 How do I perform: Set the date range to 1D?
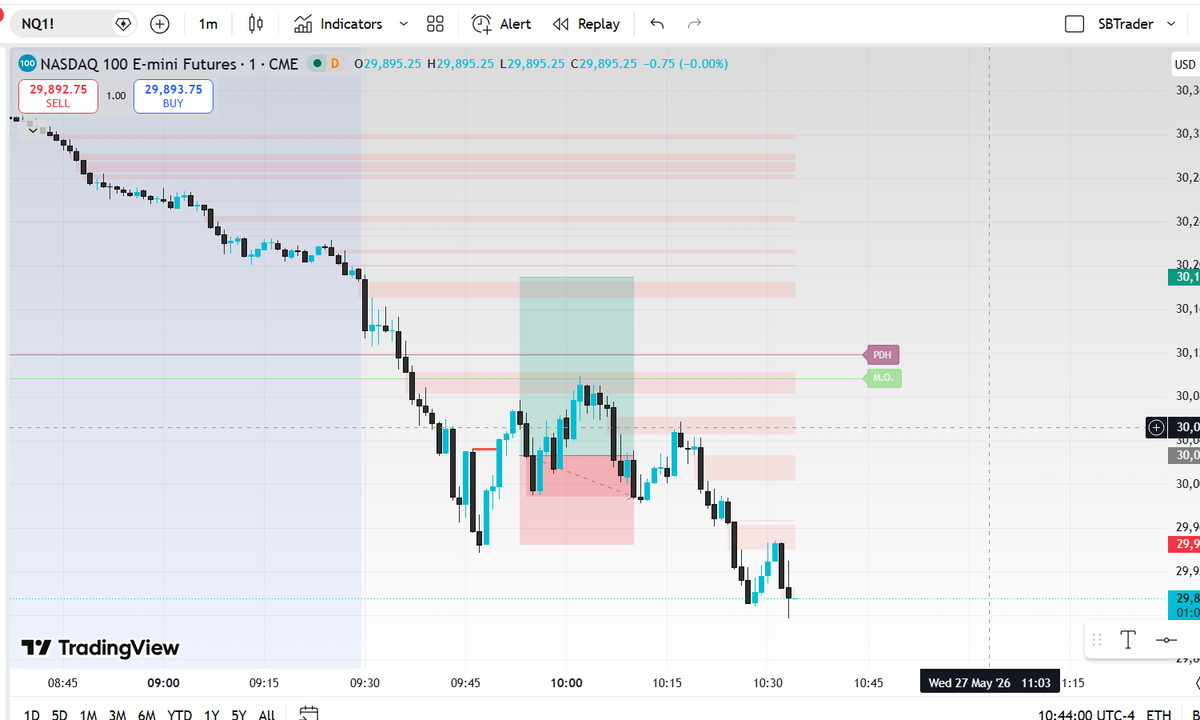32,714
